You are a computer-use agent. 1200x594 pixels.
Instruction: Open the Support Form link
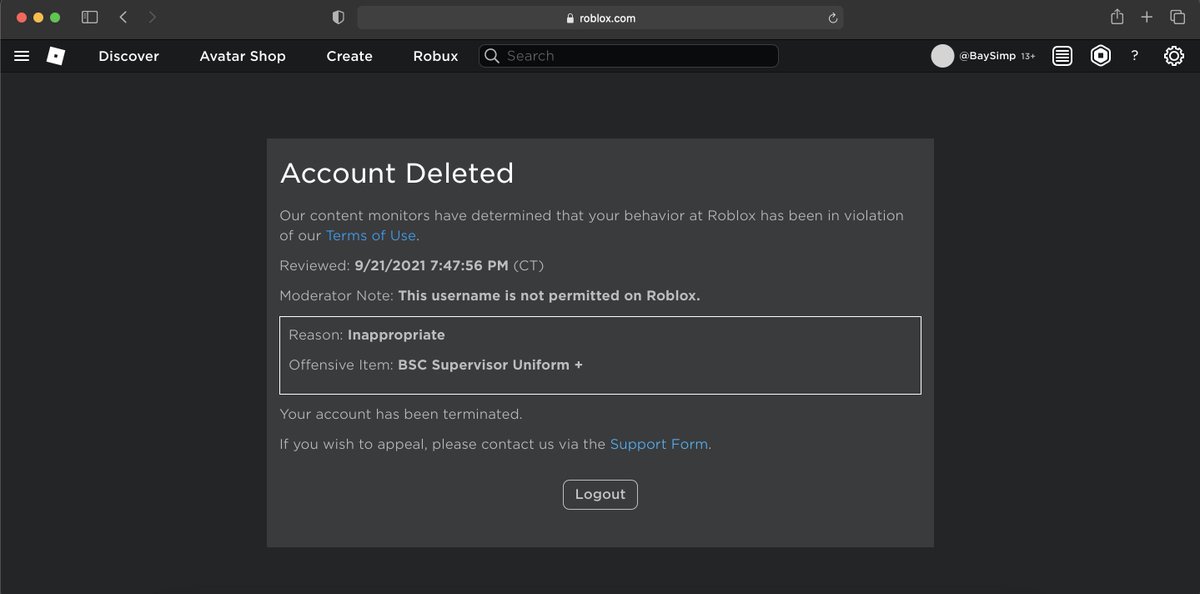coord(659,444)
